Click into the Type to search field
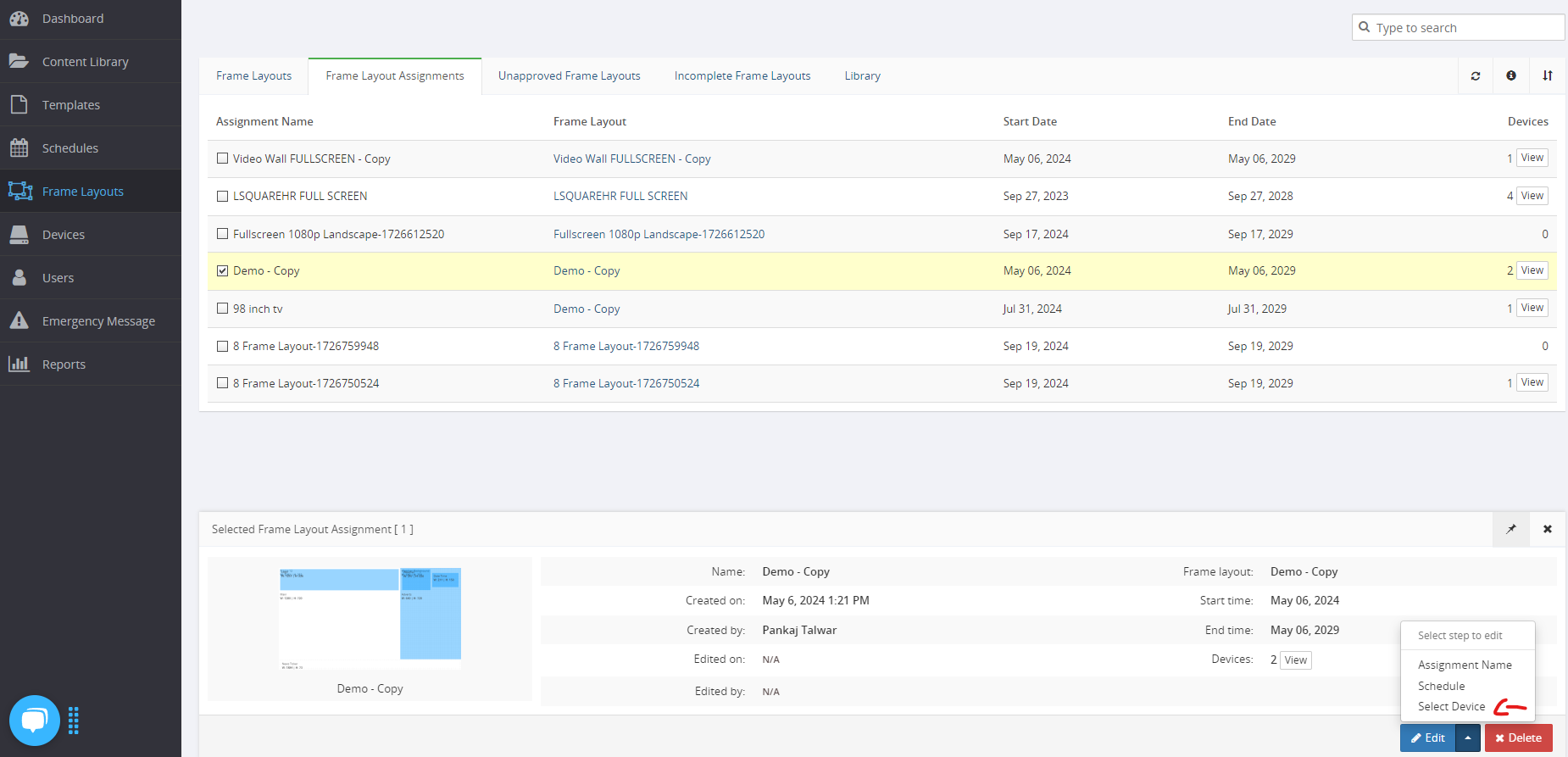This screenshot has width=1568, height=757. point(1458,27)
